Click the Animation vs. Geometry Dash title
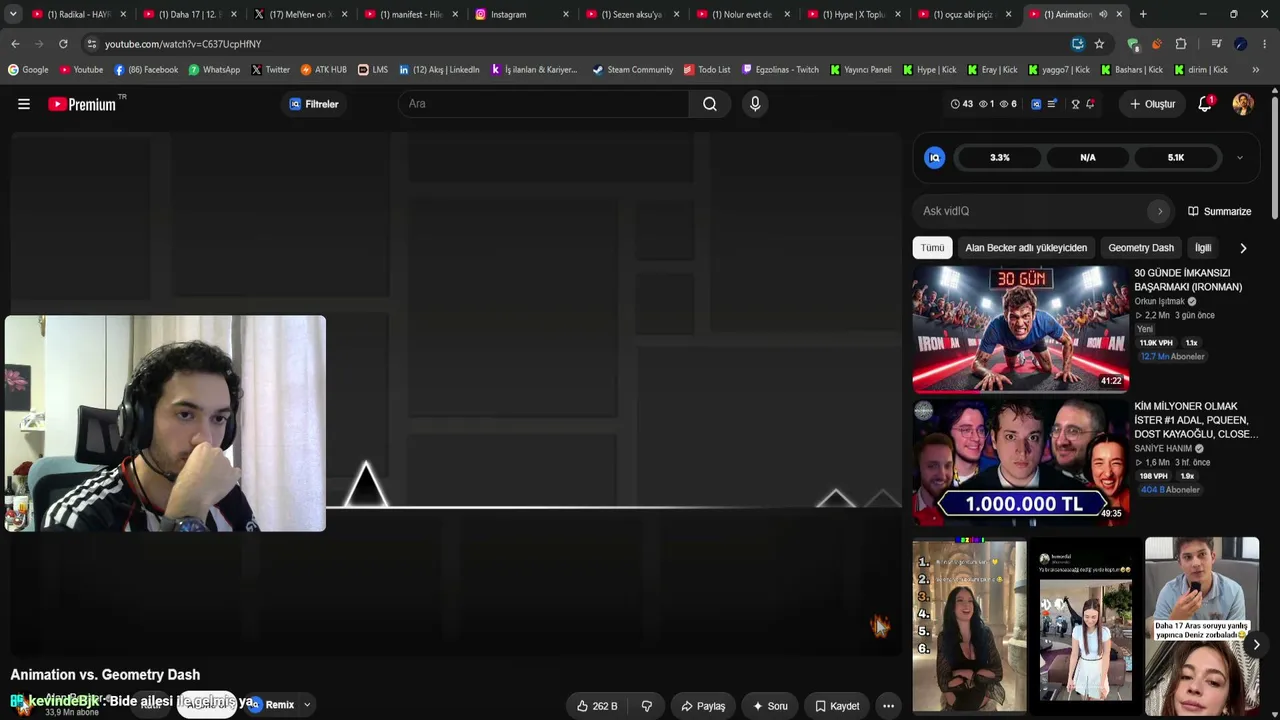 (x=105, y=675)
